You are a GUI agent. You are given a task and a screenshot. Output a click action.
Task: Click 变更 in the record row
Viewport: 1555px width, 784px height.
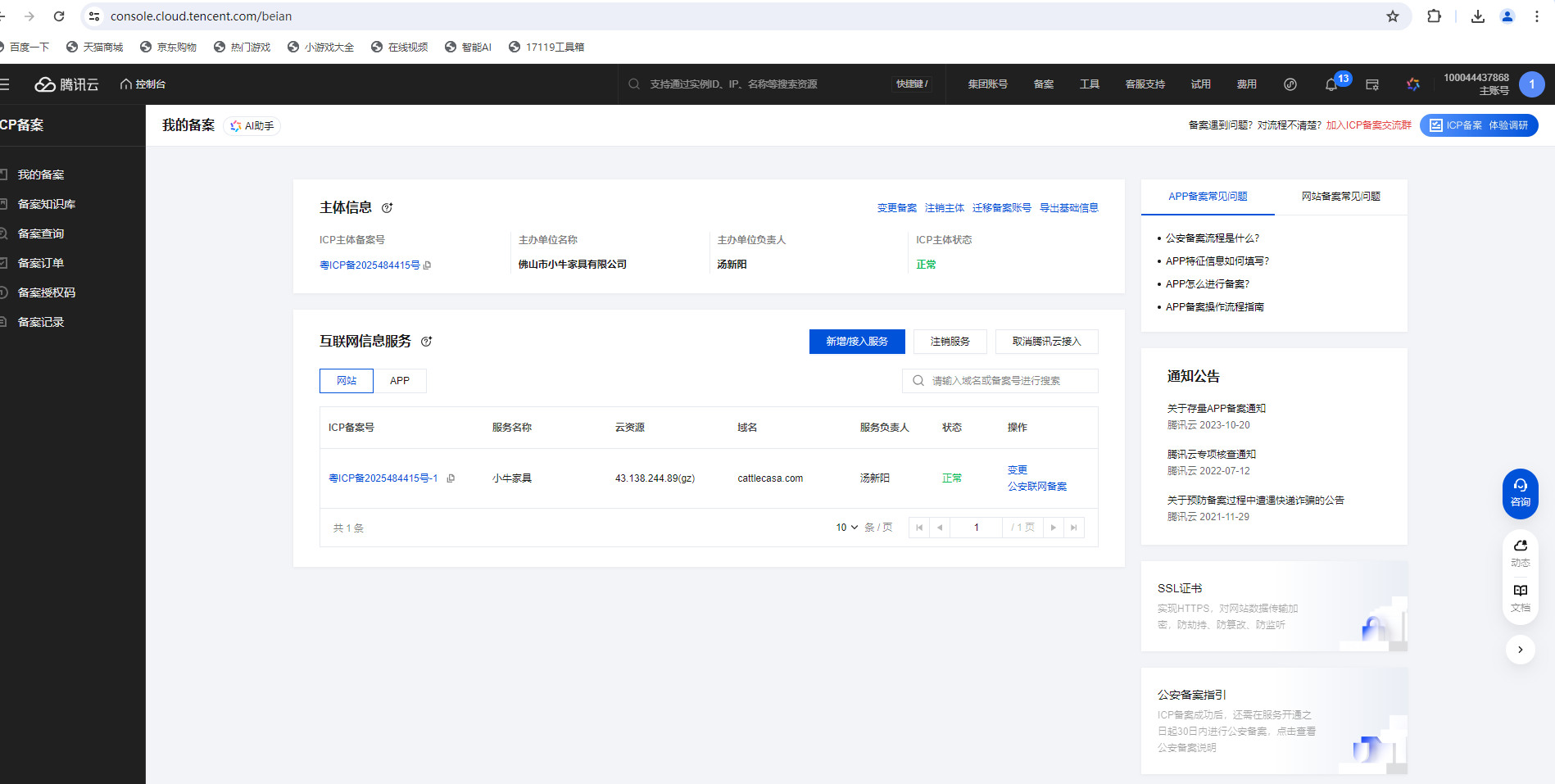pyautogui.click(x=1018, y=470)
